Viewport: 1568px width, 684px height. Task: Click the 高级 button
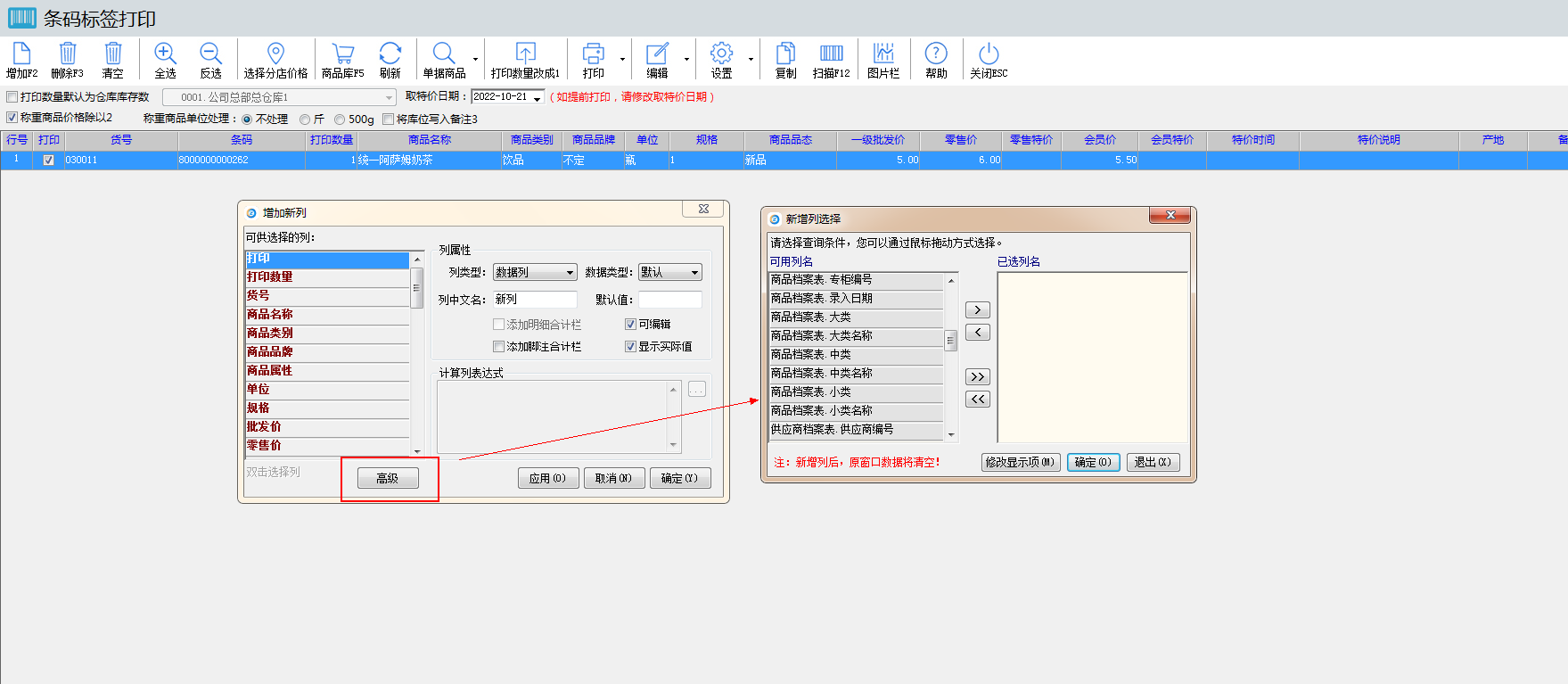click(388, 479)
